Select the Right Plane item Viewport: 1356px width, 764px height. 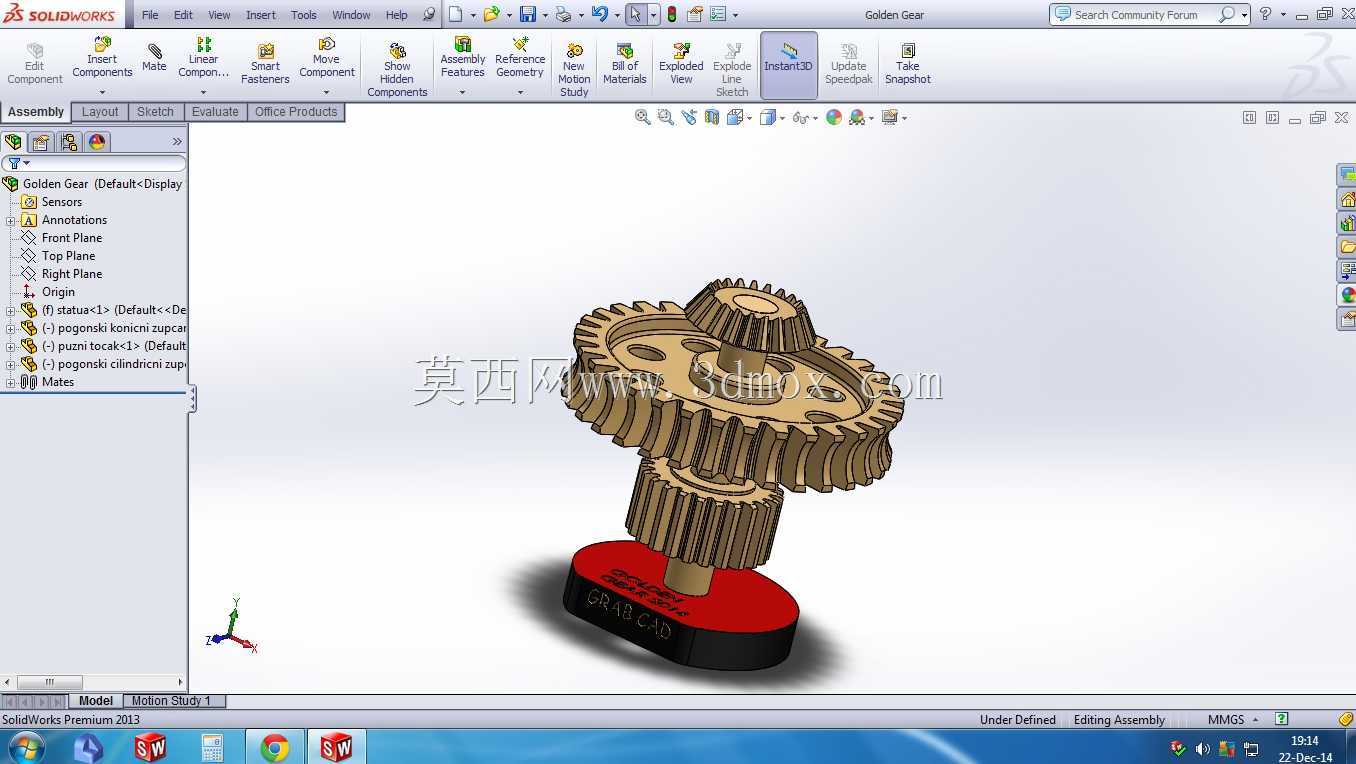[x=72, y=274]
